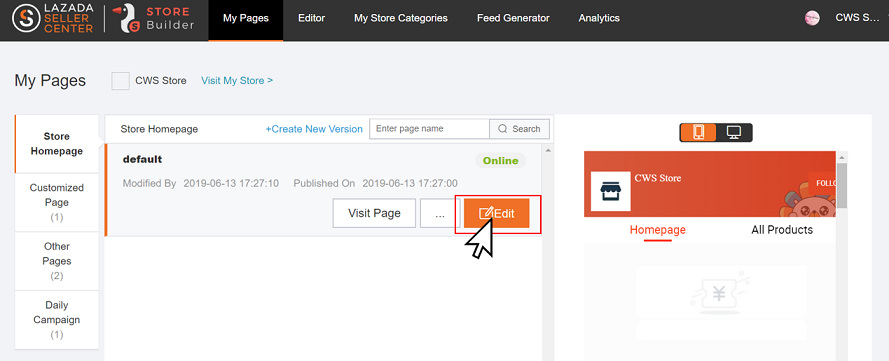Image resolution: width=889 pixels, height=361 pixels.
Task: Click the store icon in preview
Action: [611, 192]
